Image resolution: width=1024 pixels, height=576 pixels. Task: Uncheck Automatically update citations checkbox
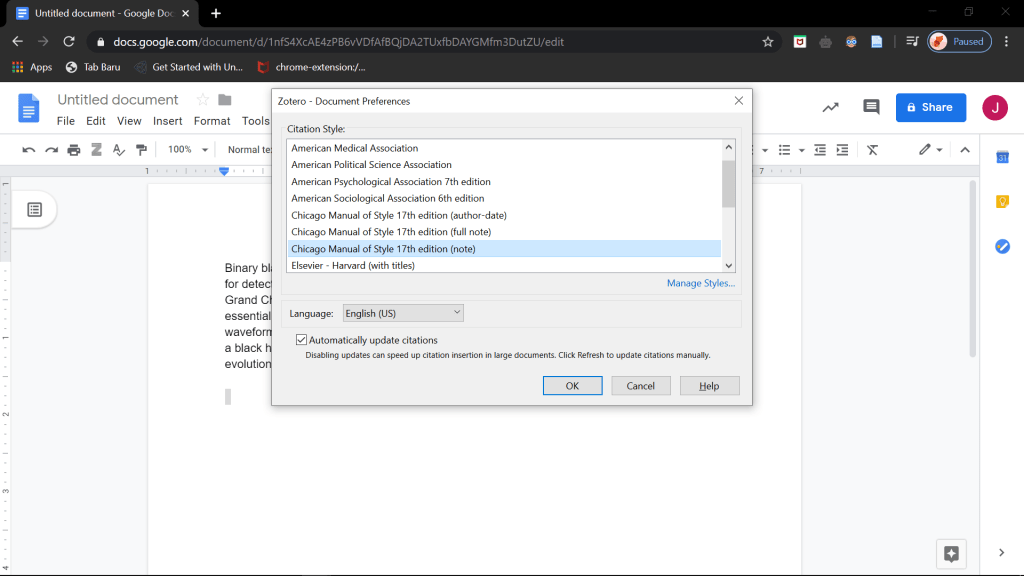click(301, 340)
